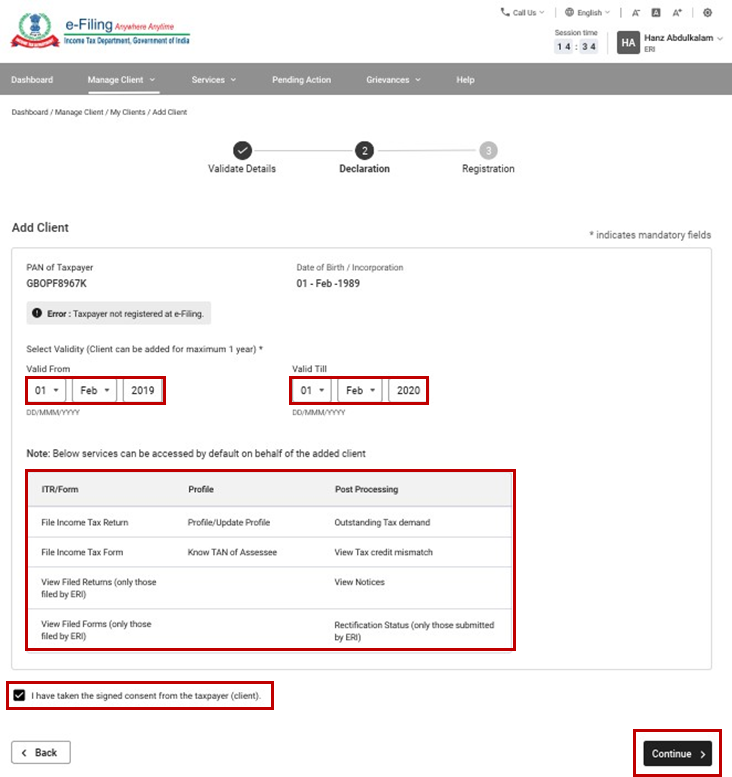Screen dimensions: 732x777
Task: Click the Valid Till year field
Action: tap(408, 390)
